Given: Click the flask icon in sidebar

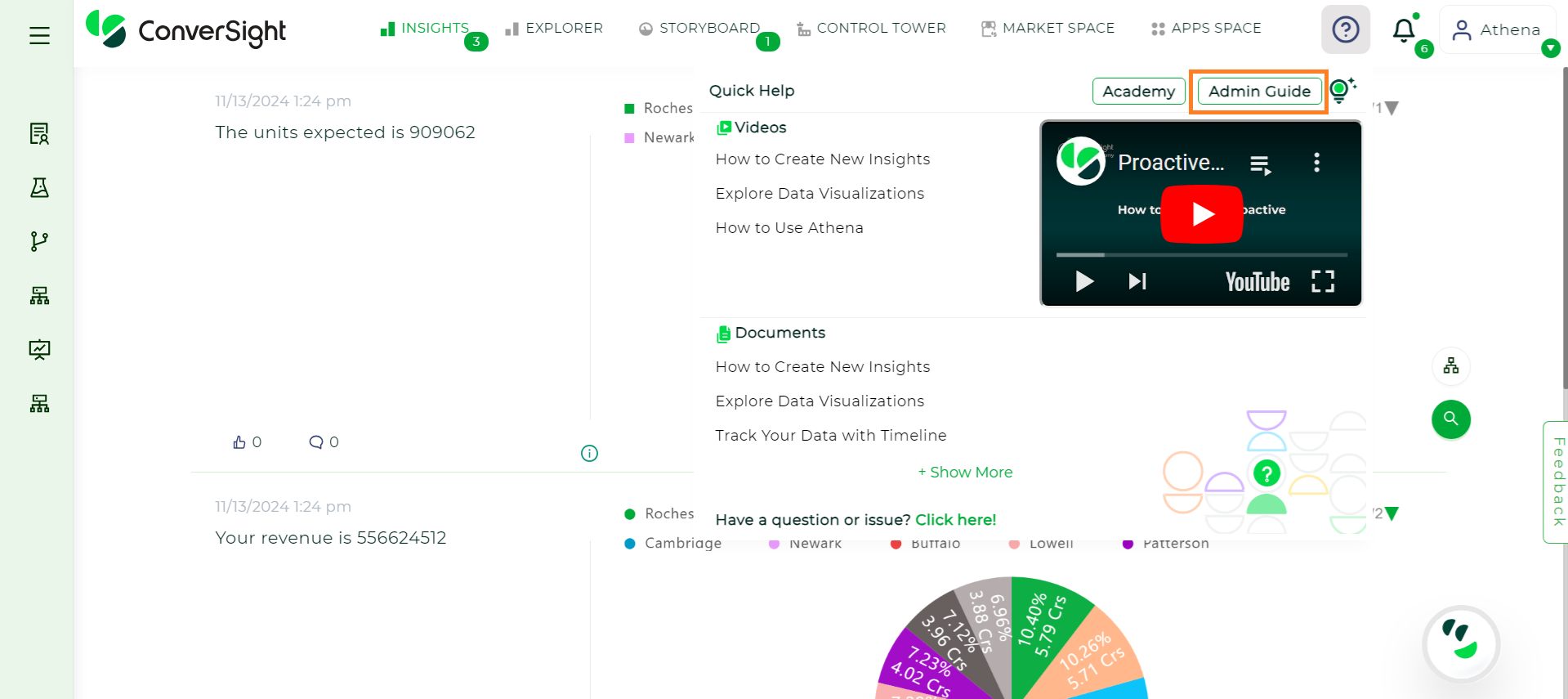Looking at the screenshot, I should tap(39, 188).
